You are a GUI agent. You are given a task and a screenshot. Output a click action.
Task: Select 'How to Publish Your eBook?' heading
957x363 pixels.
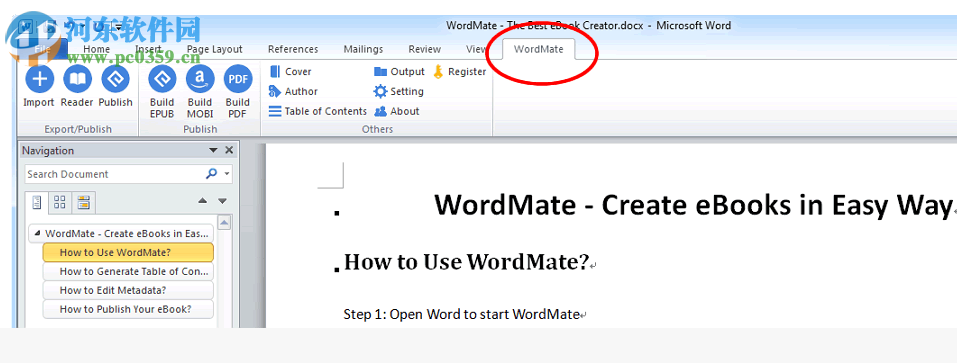click(x=128, y=309)
